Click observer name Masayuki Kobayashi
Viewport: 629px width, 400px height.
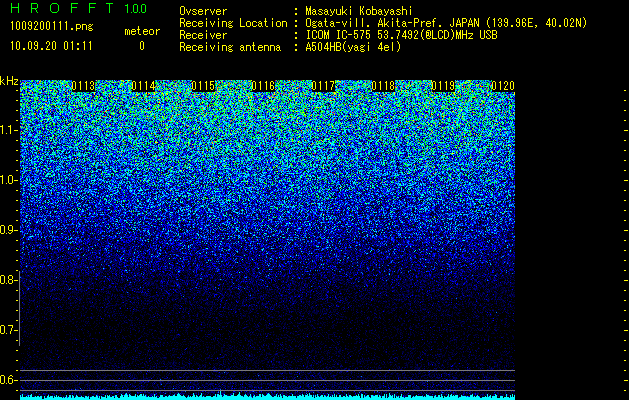coord(359,11)
